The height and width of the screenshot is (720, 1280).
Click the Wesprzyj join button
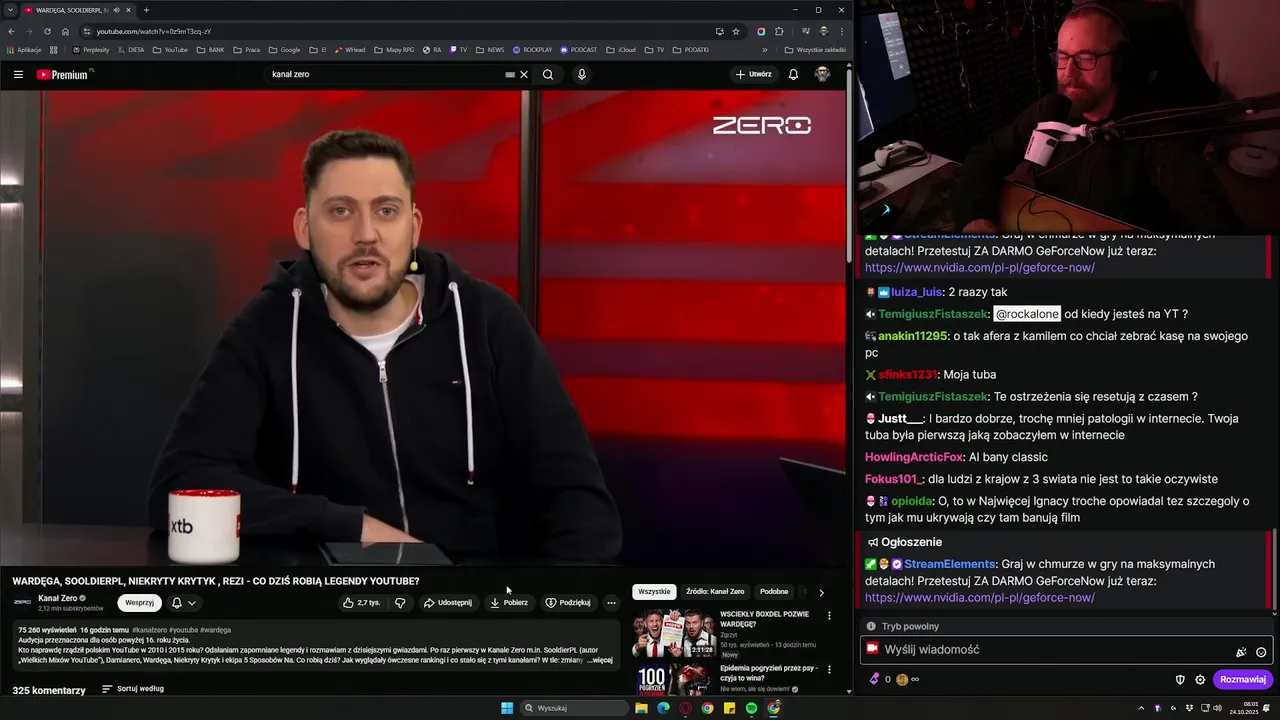pos(139,603)
